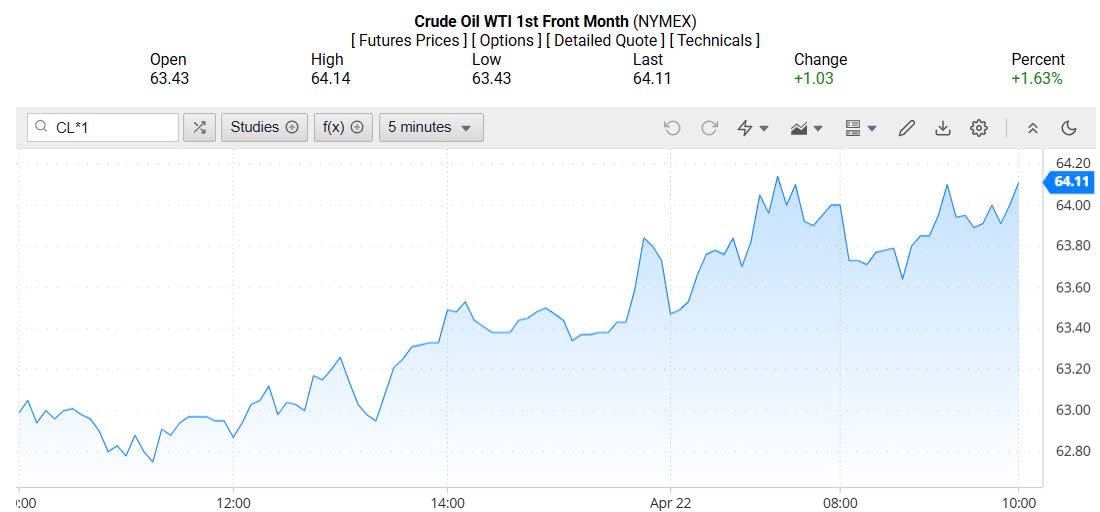Expand the lightning bolt events dropdown
Image resolution: width=1100 pixels, height=512 pixels.
coord(752,128)
